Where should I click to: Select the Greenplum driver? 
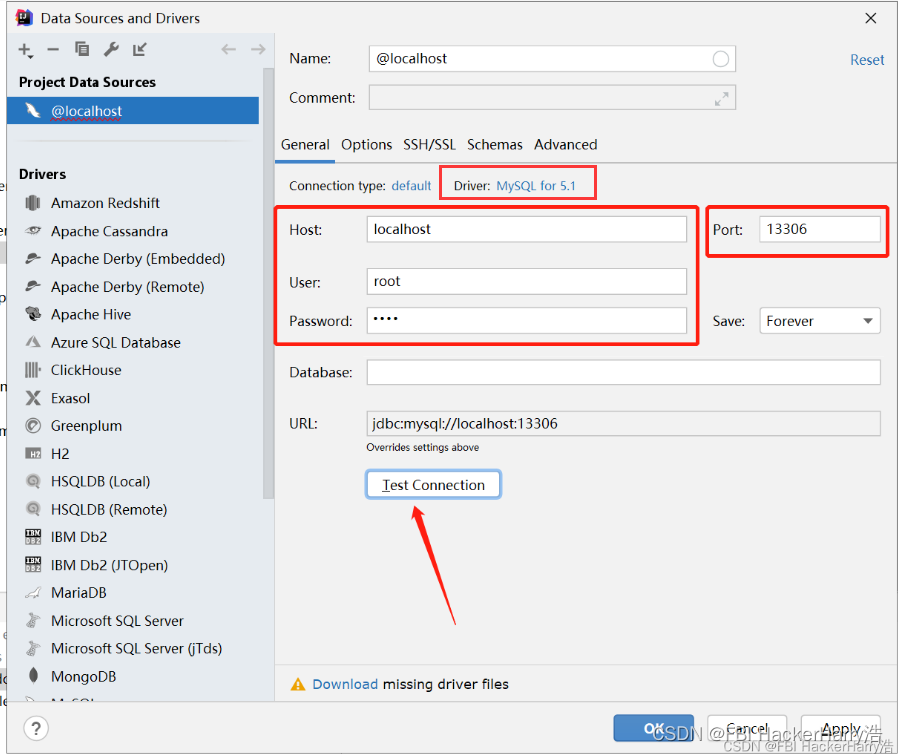pos(86,426)
